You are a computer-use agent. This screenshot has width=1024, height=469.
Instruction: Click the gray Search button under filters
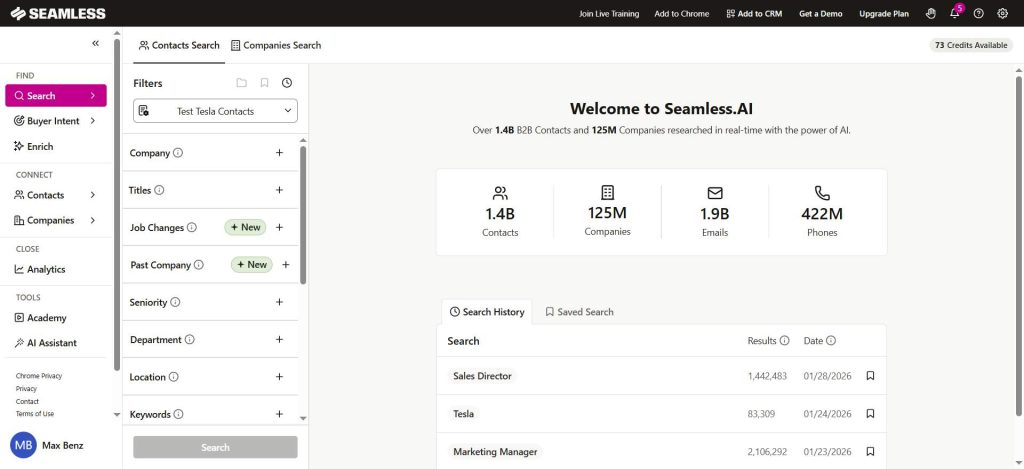click(x=216, y=447)
